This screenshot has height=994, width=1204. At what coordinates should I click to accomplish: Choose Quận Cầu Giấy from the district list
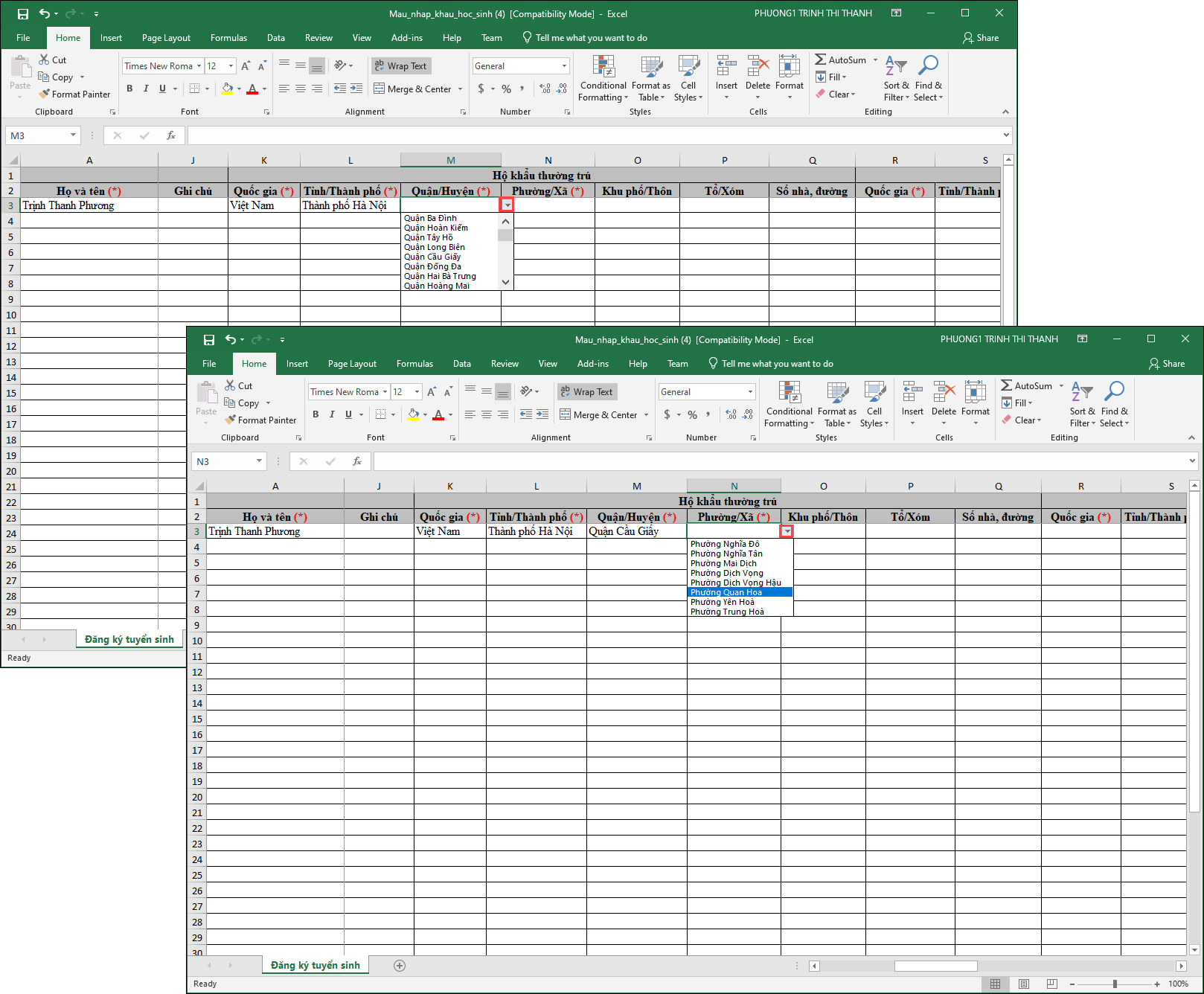(432, 257)
